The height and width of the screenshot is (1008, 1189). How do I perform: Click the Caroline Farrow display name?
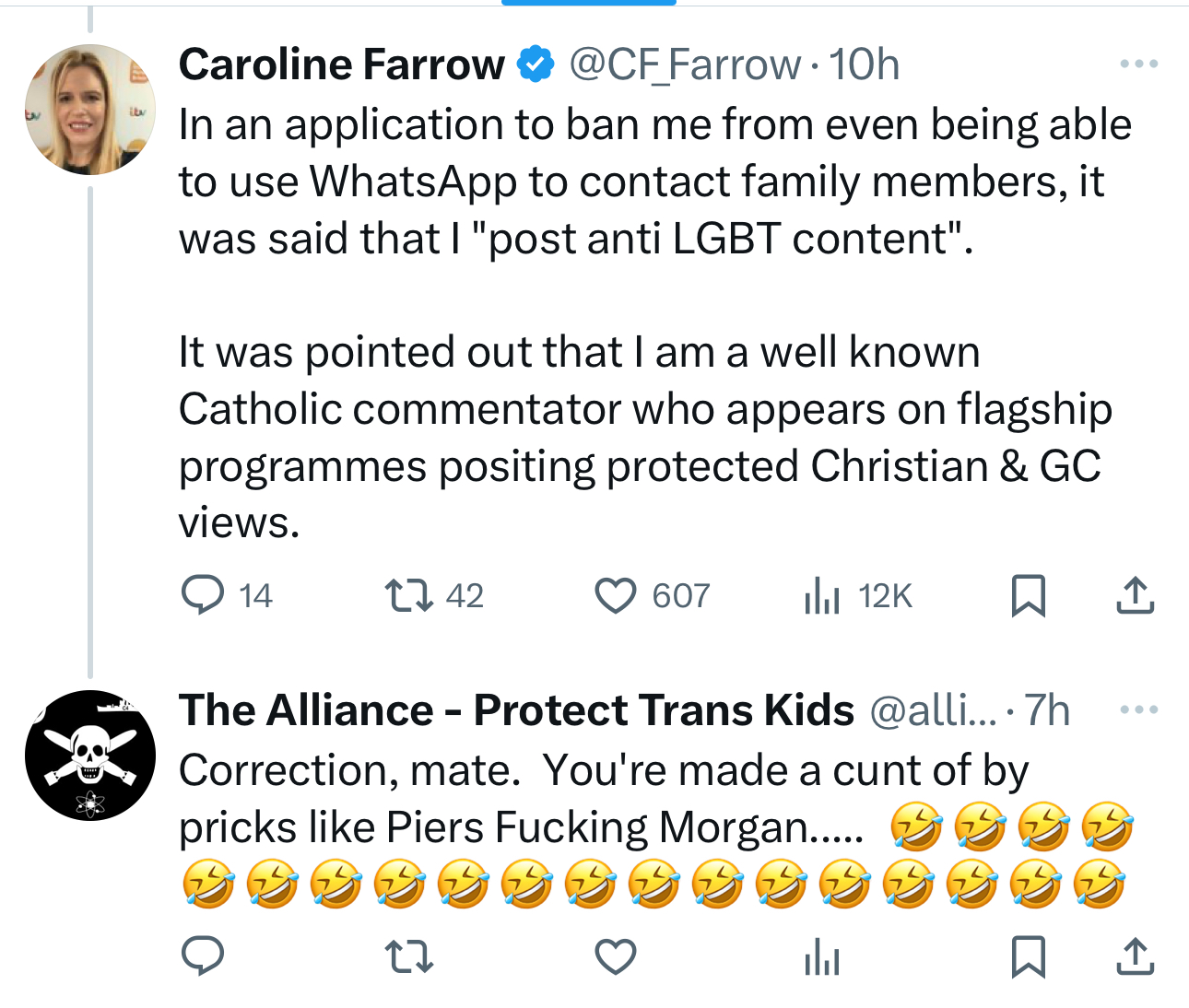click(342, 64)
